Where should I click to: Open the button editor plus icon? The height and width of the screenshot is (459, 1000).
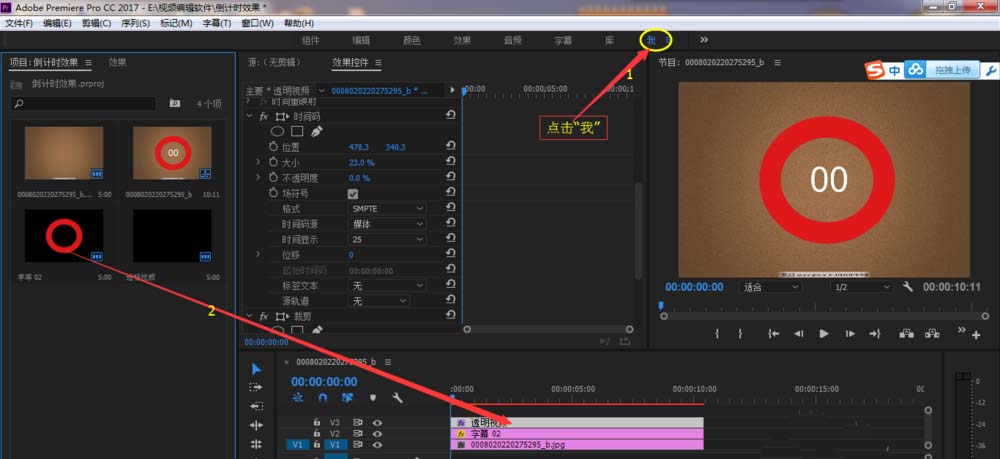tap(976, 335)
